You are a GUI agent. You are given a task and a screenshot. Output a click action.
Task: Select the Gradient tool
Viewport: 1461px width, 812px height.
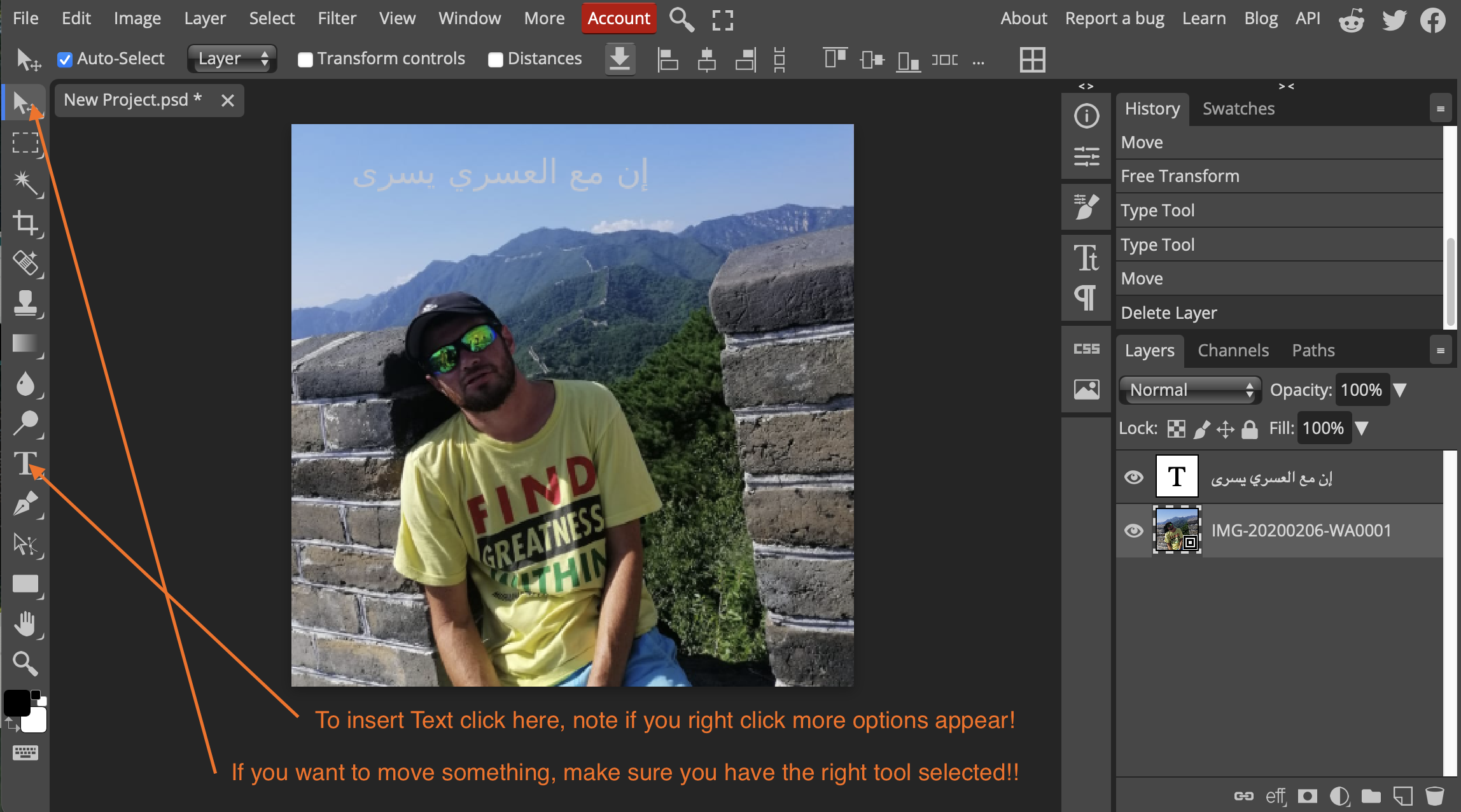point(25,344)
